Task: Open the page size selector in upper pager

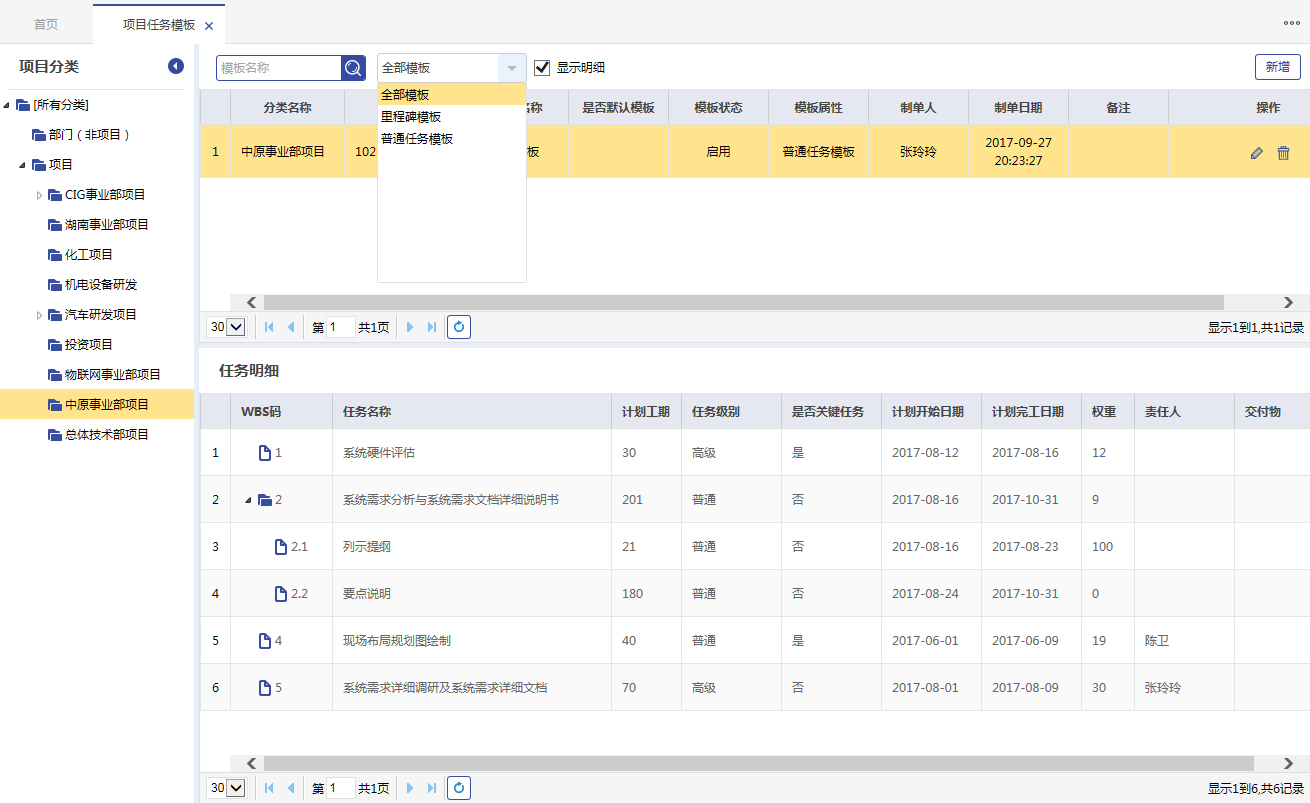Action: tap(227, 327)
